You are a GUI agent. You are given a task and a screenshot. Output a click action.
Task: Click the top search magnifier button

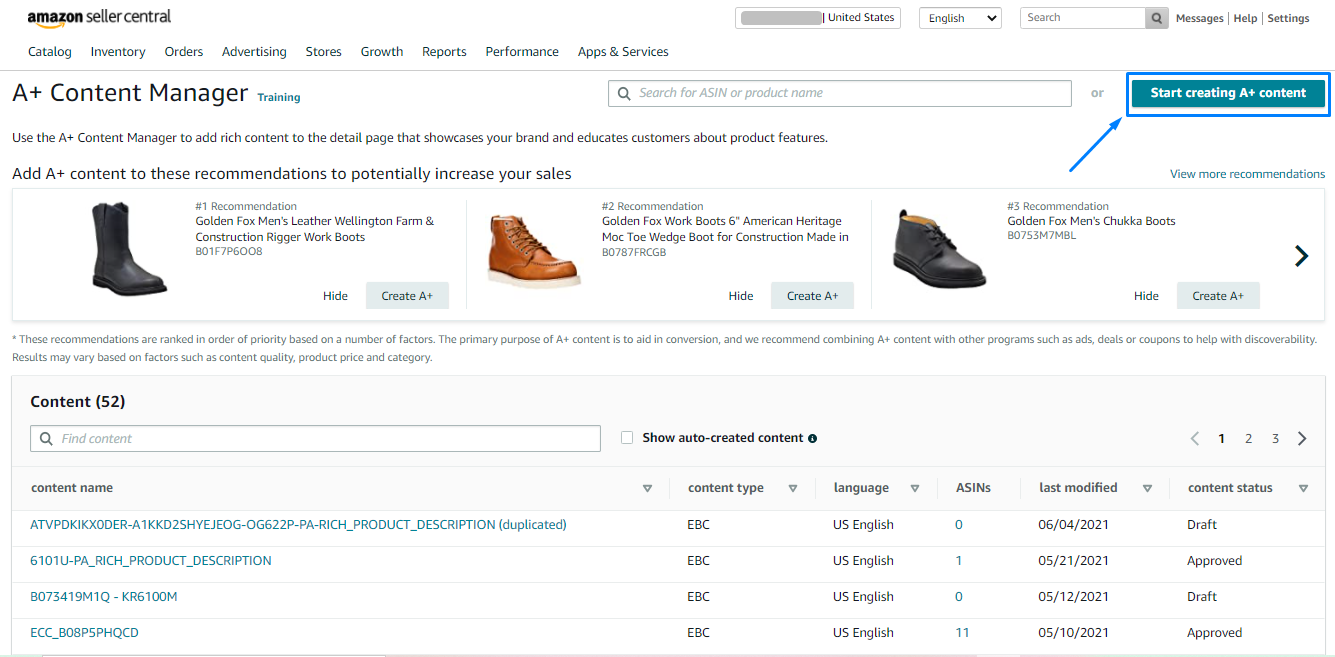pyautogui.click(x=1156, y=18)
